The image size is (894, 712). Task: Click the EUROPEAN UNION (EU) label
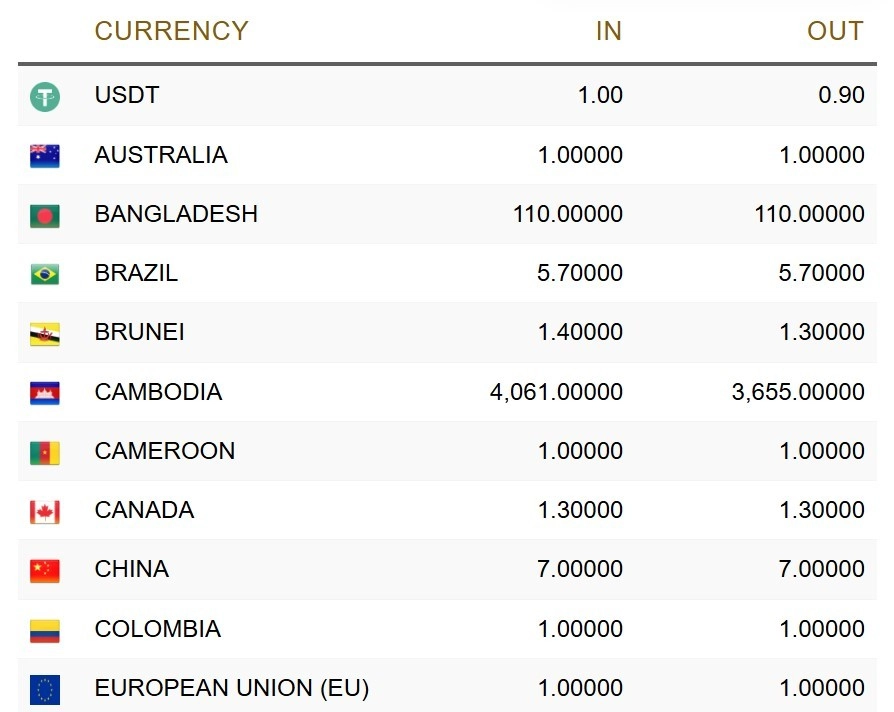[x=232, y=688]
